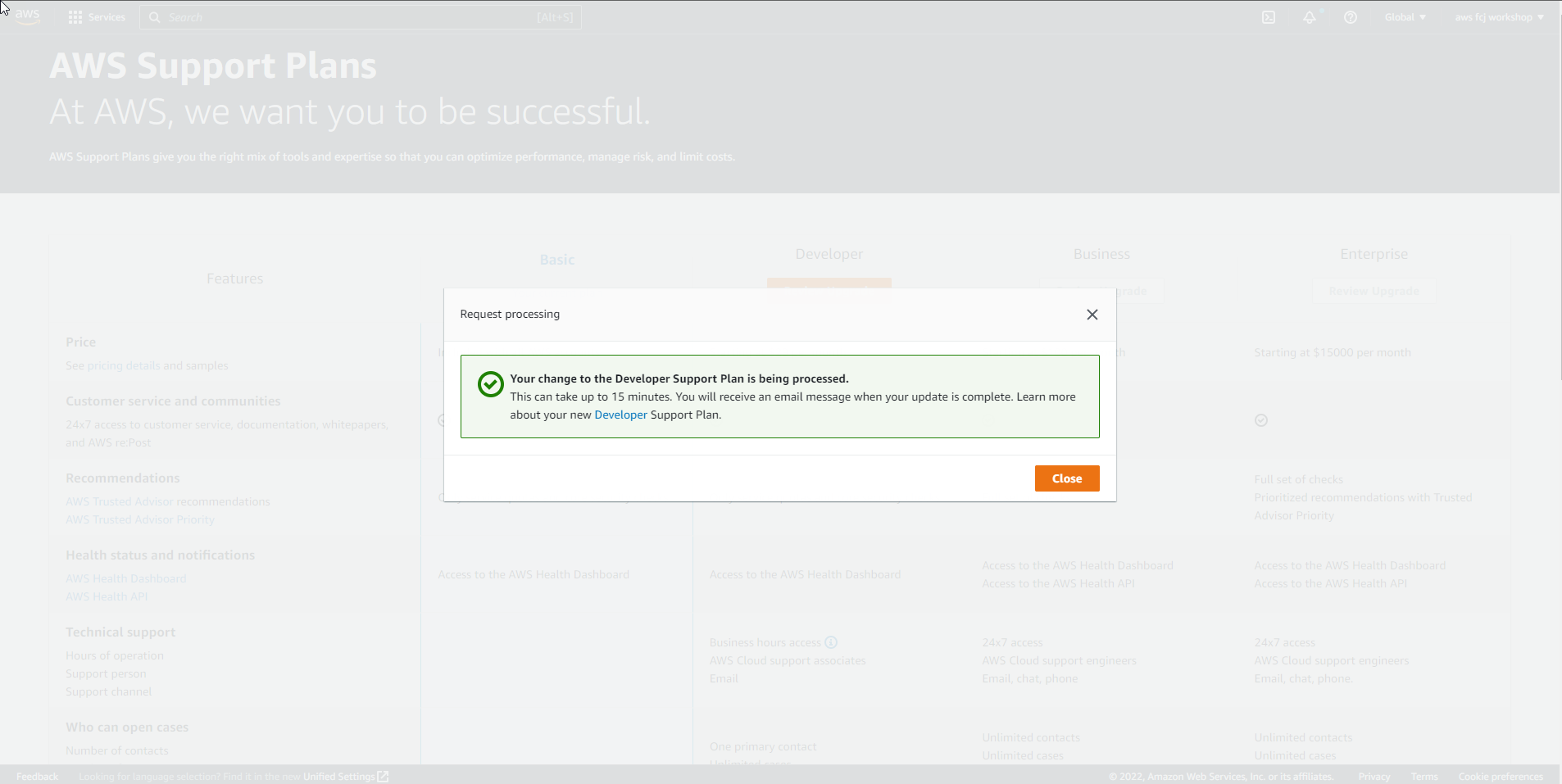
Task: Select the Enterprise plan column heading
Action: point(1374,254)
